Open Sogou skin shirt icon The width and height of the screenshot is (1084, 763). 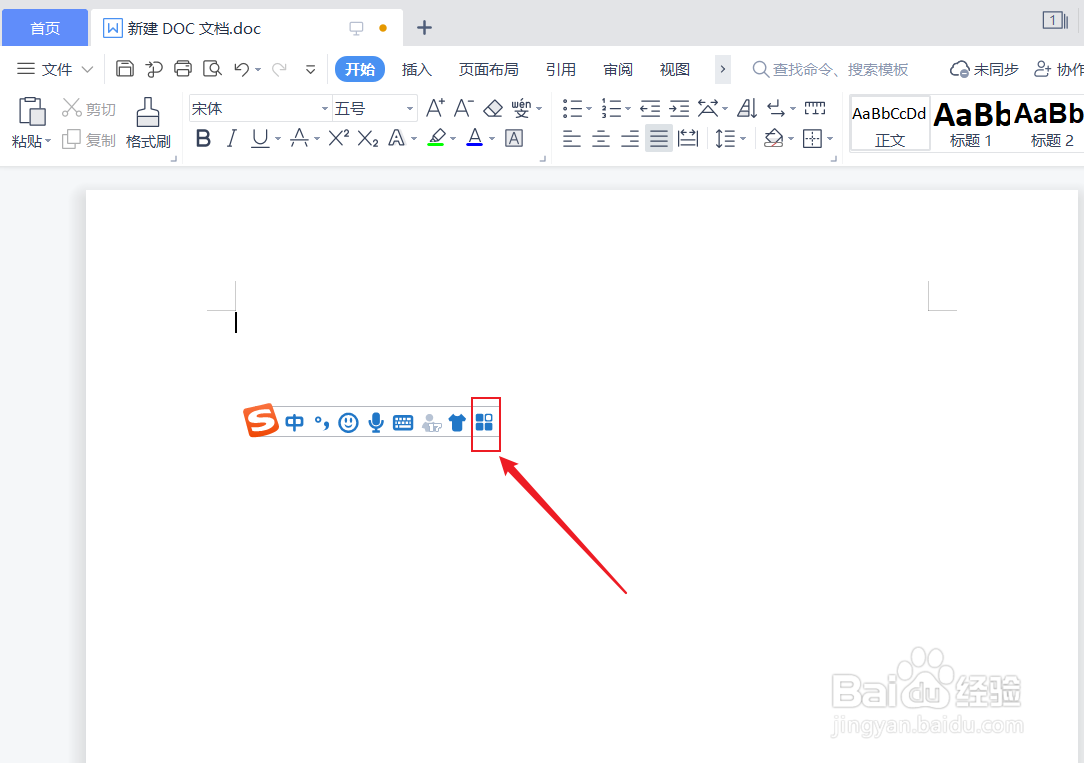(457, 423)
